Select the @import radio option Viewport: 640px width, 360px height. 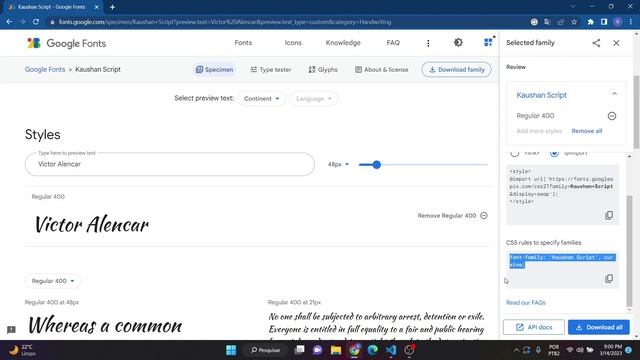554,153
